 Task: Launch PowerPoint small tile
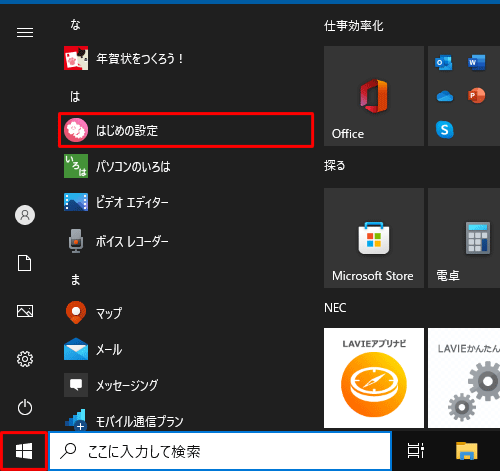pos(476,96)
